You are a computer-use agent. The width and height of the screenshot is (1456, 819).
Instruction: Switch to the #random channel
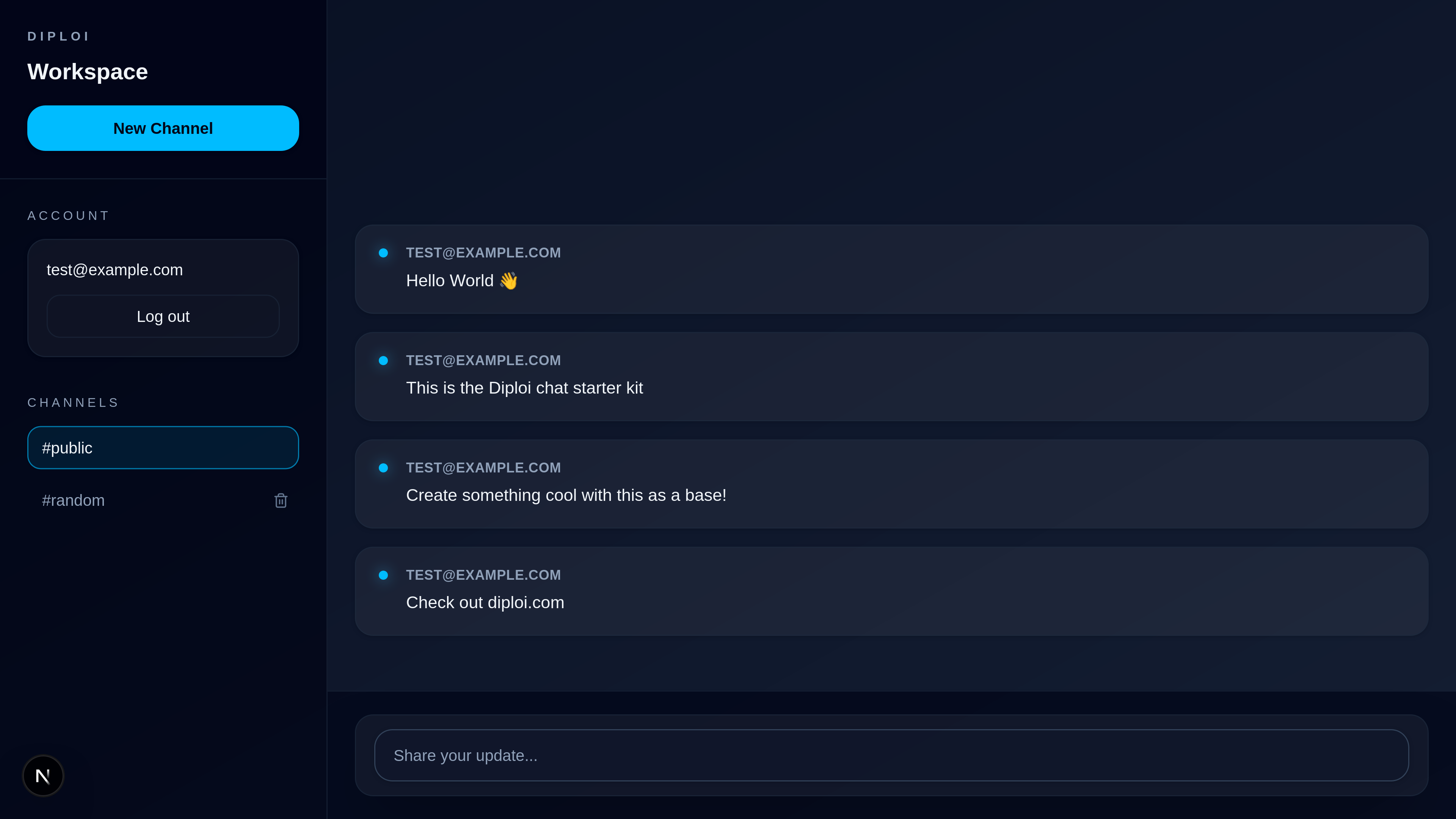click(x=74, y=501)
